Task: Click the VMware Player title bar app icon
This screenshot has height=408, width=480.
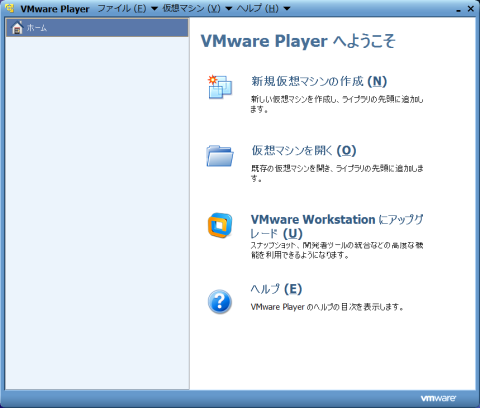Action: point(10,8)
